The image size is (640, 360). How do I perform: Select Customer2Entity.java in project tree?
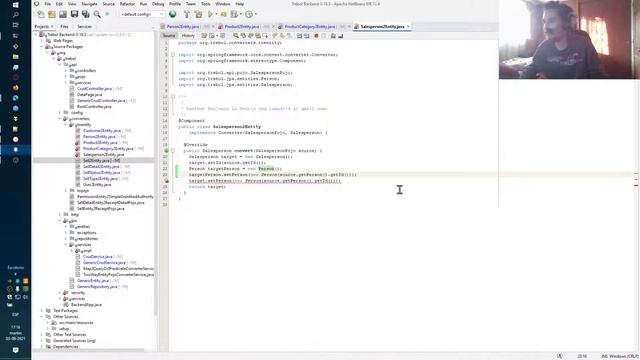102,131
